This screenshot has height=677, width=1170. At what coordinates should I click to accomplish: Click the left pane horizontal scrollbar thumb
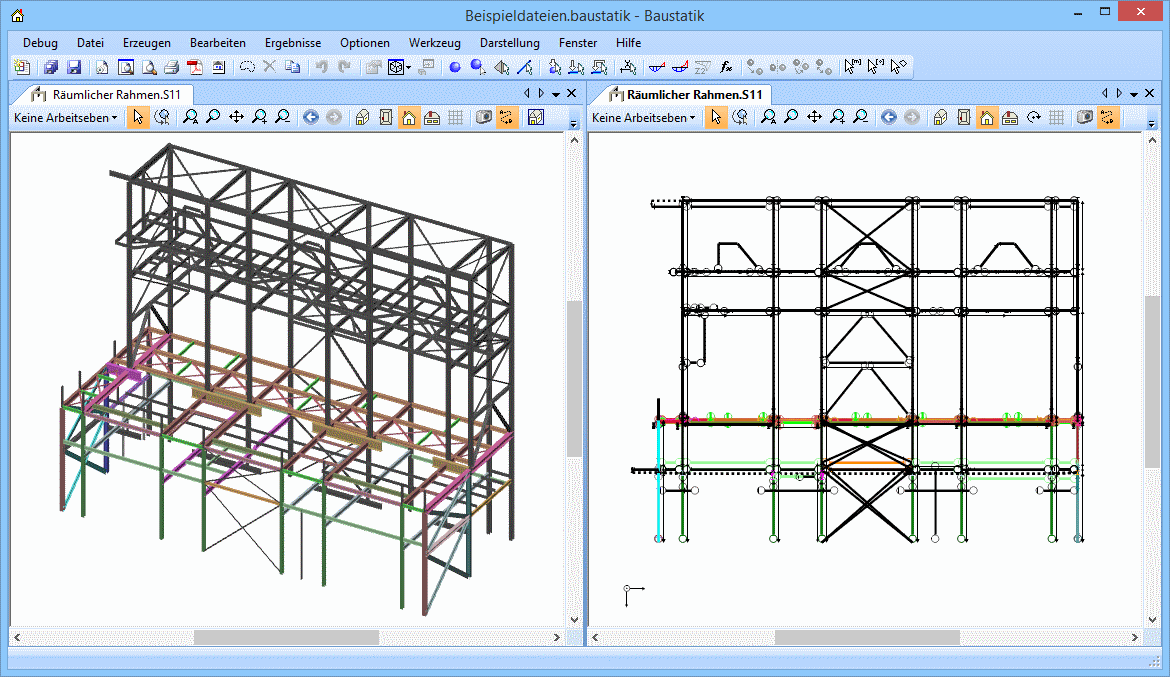[286, 637]
